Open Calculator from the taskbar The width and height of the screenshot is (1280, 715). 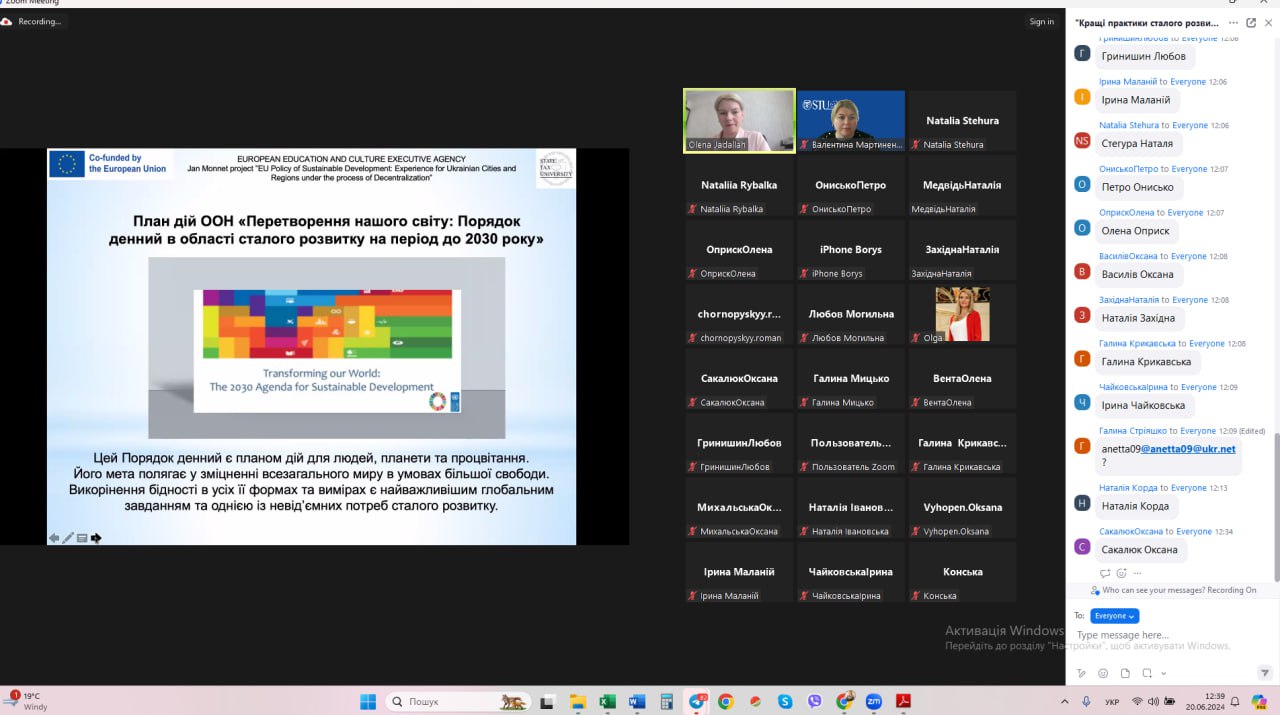click(x=666, y=701)
